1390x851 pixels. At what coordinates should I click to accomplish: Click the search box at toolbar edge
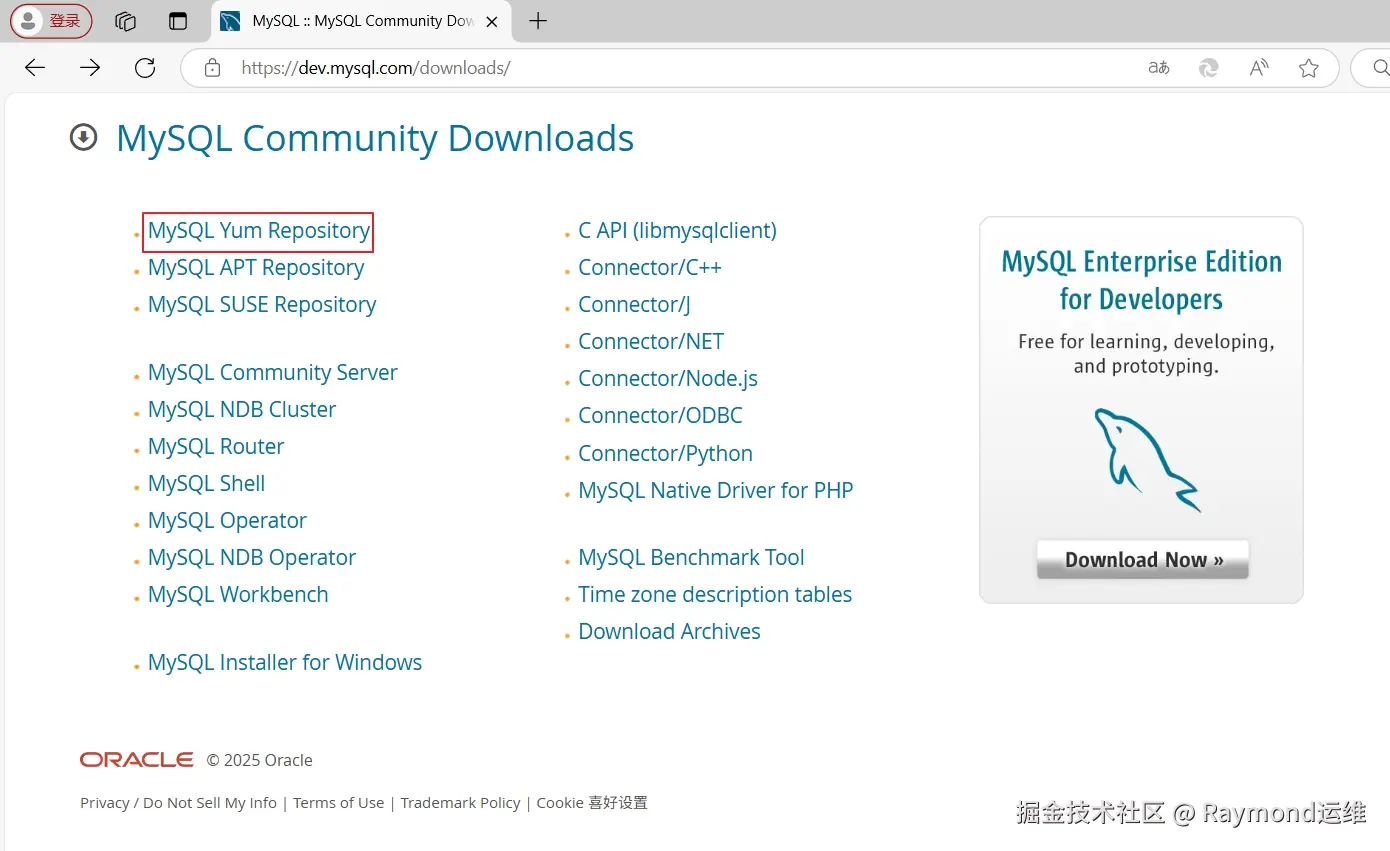tap(1371, 68)
